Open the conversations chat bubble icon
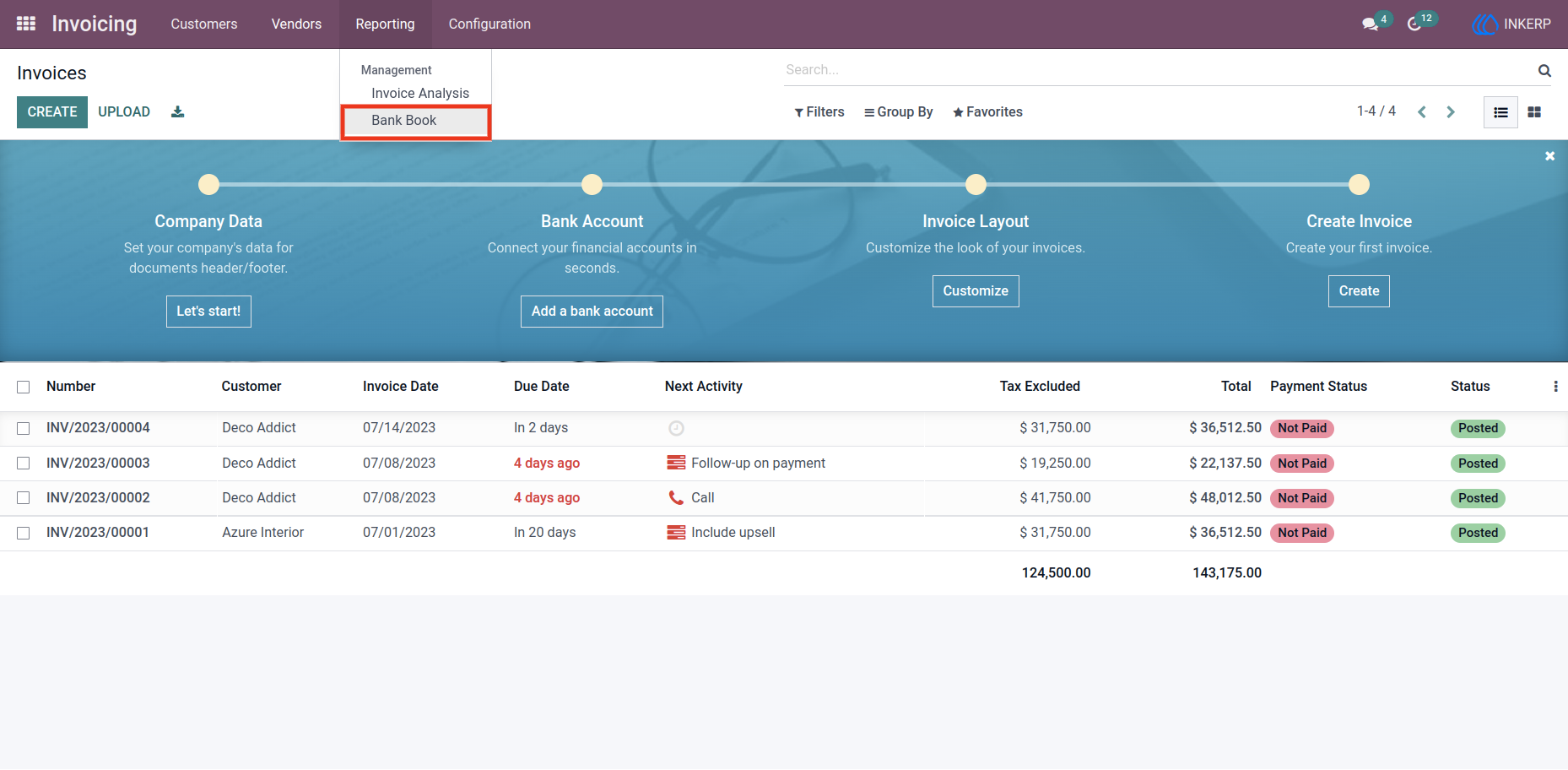Screen dimensions: 1568x770 click(1370, 24)
